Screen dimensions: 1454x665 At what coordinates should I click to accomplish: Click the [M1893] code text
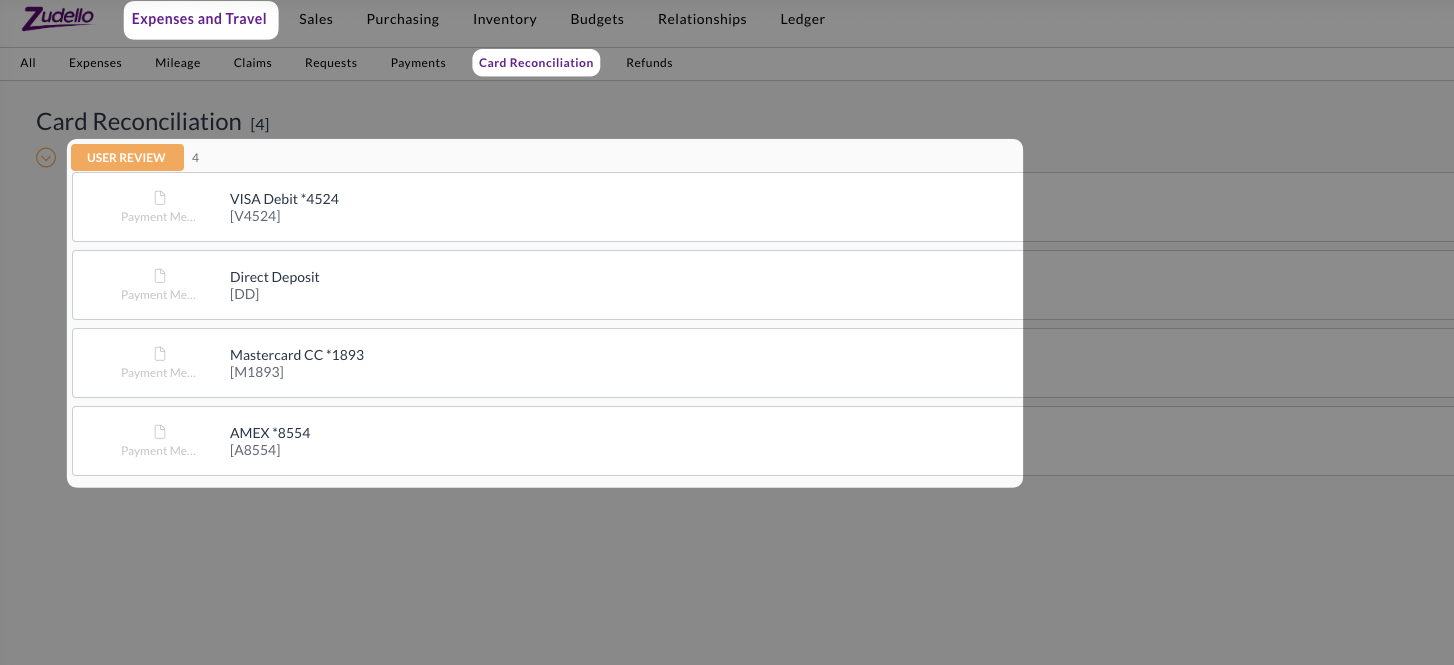click(257, 372)
